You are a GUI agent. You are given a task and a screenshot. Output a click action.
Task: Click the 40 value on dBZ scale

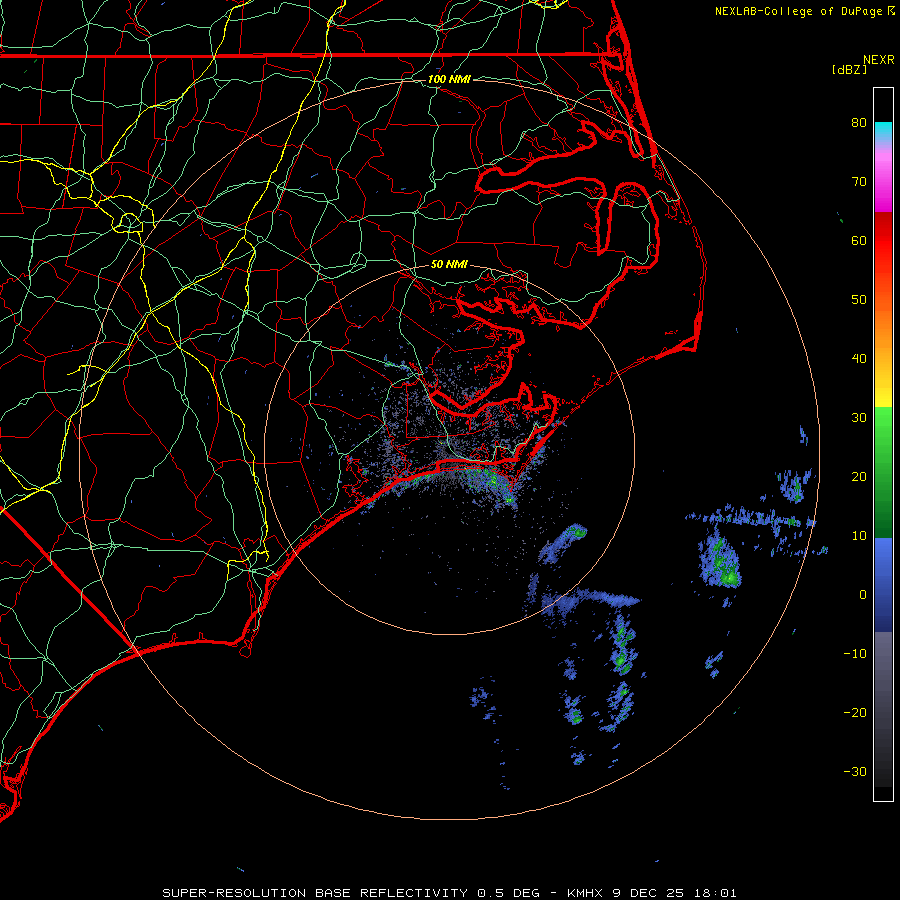(859, 359)
